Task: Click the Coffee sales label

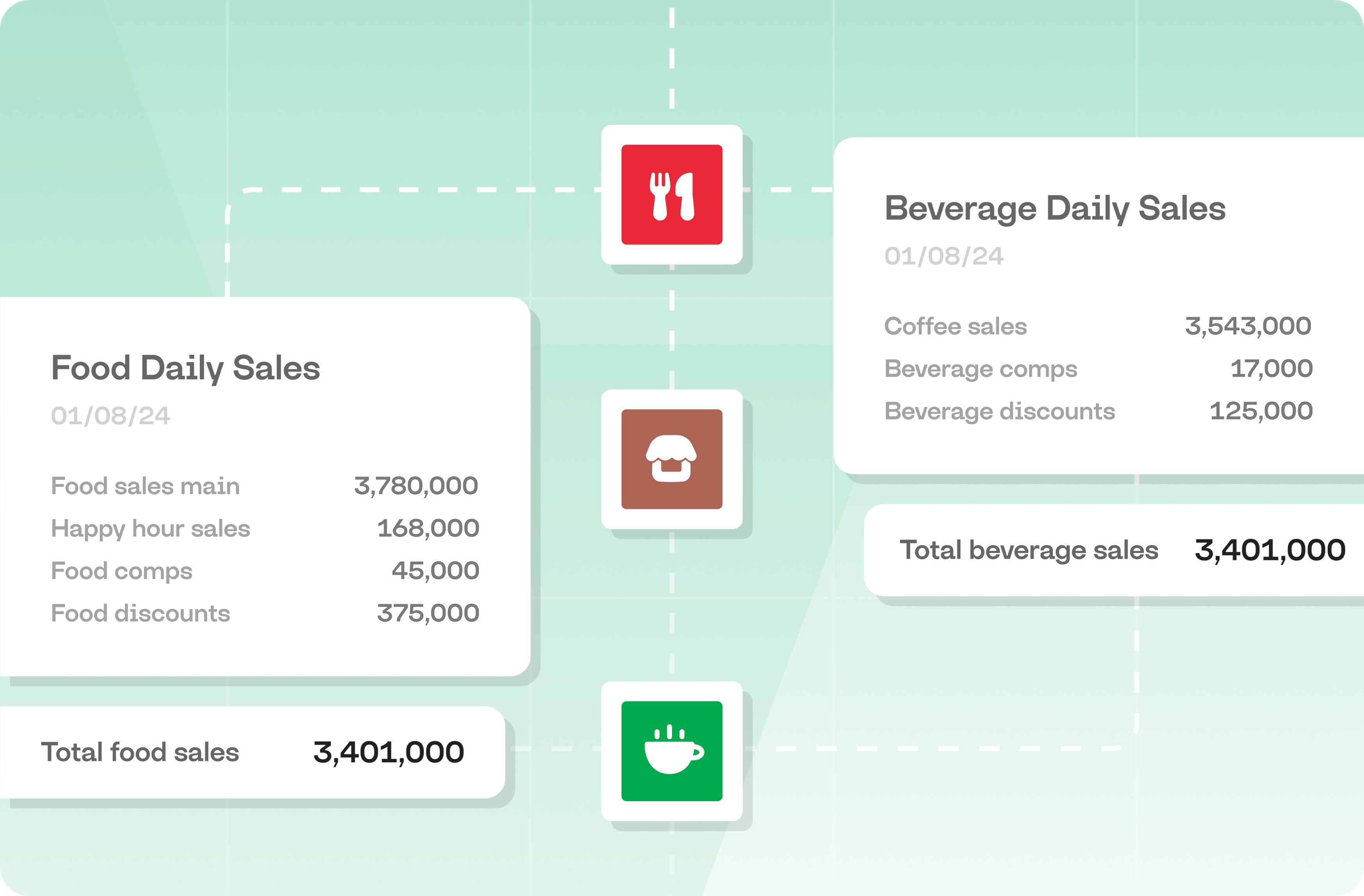Action: [x=955, y=327]
